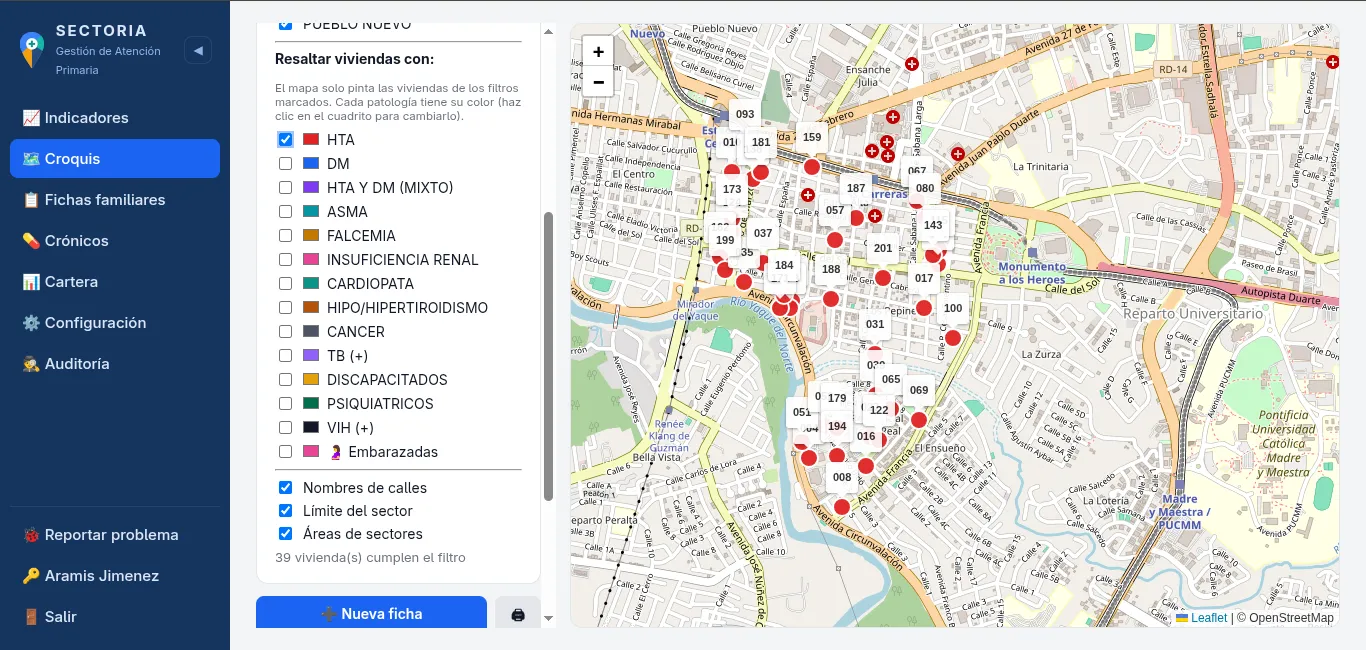The width and height of the screenshot is (1366, 650).
Task: Open Fichas familiares
Action: click(115, 200)
